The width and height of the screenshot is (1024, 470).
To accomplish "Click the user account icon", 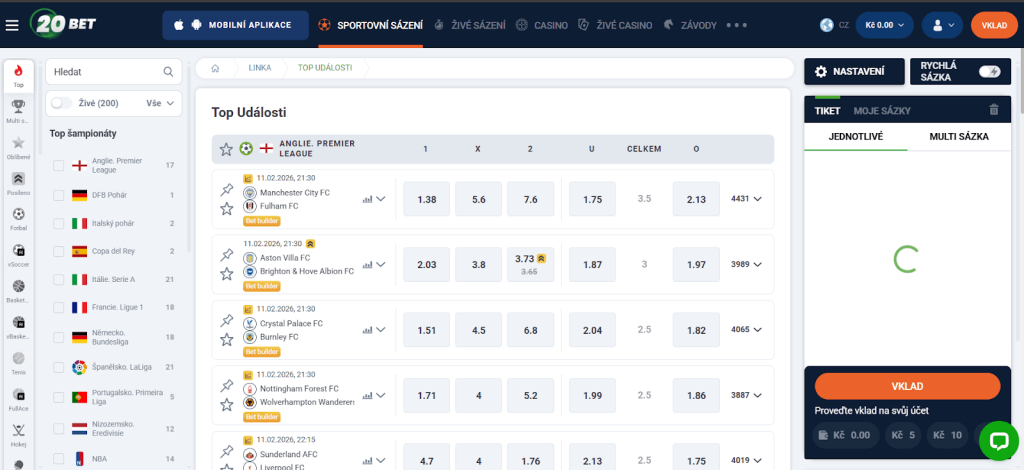I will pos(942,25).
